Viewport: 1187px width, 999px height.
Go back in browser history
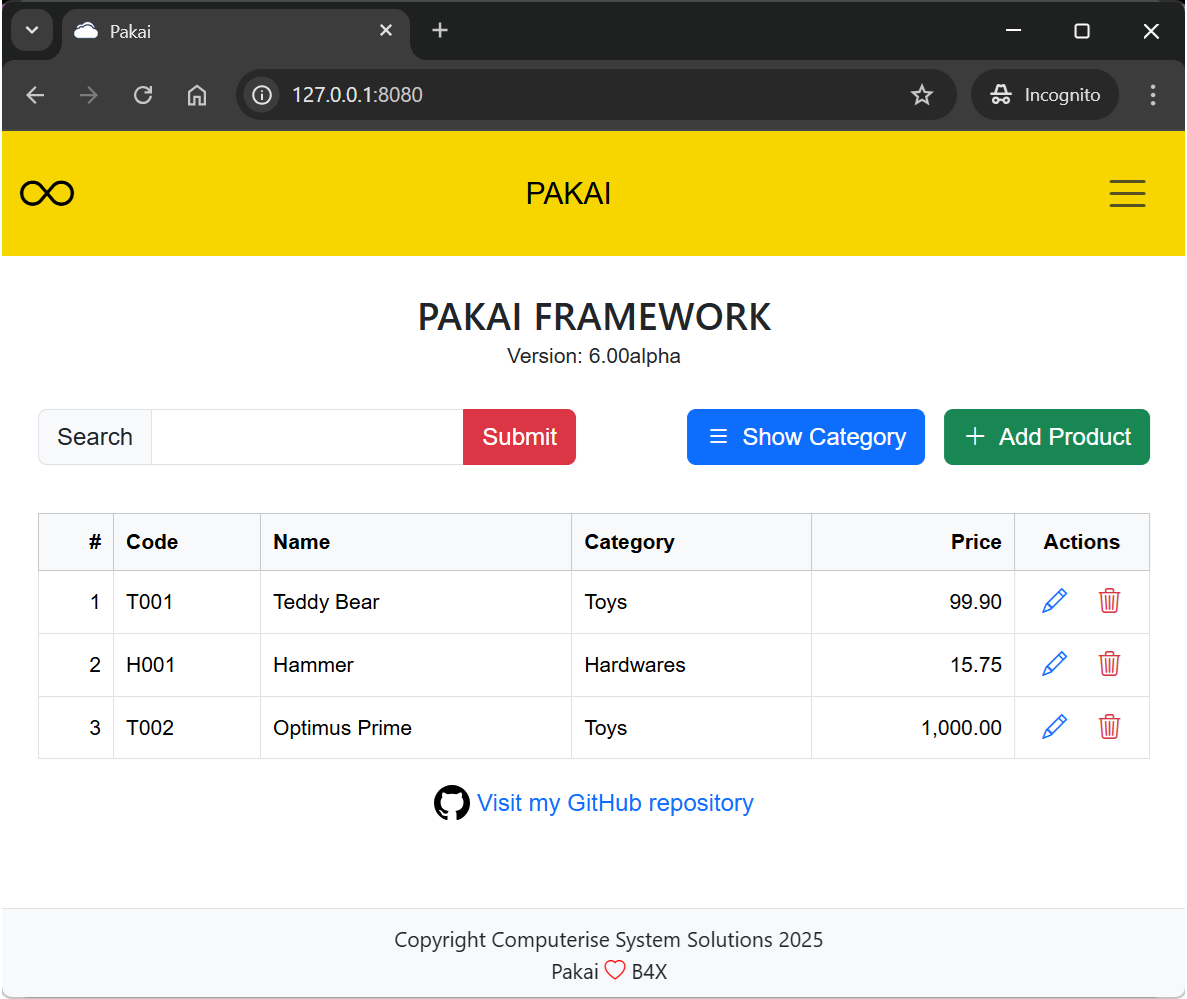36,95
